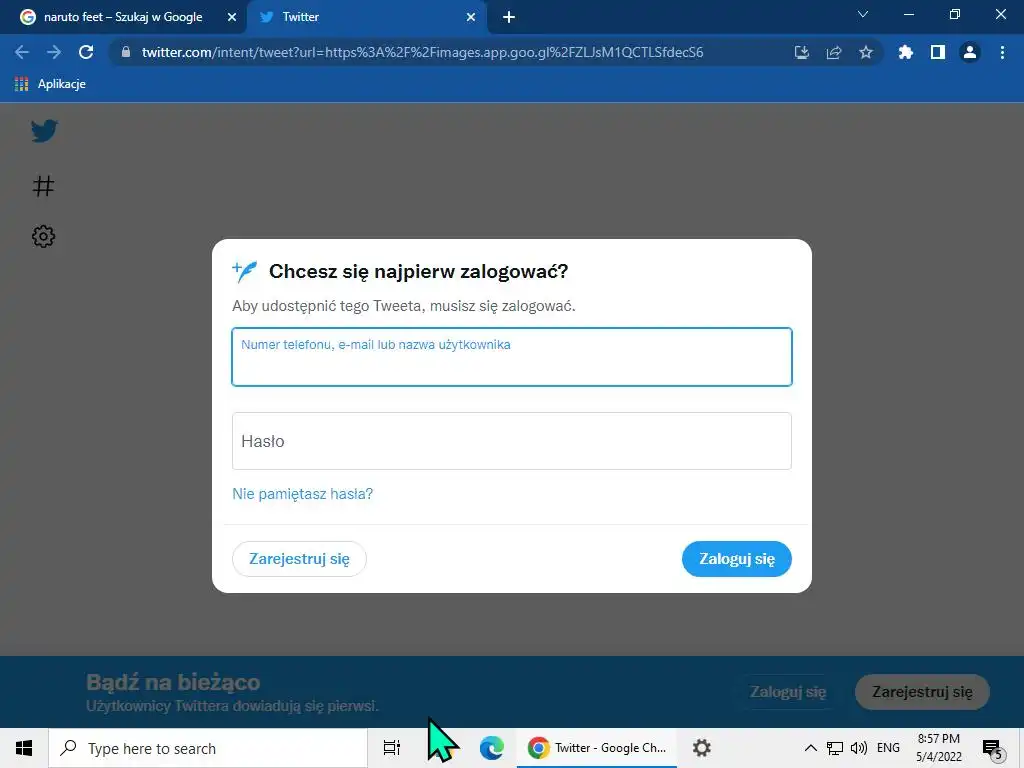Open Aplikacje apps shortcut in bookmarks bar

click(50, 84)
